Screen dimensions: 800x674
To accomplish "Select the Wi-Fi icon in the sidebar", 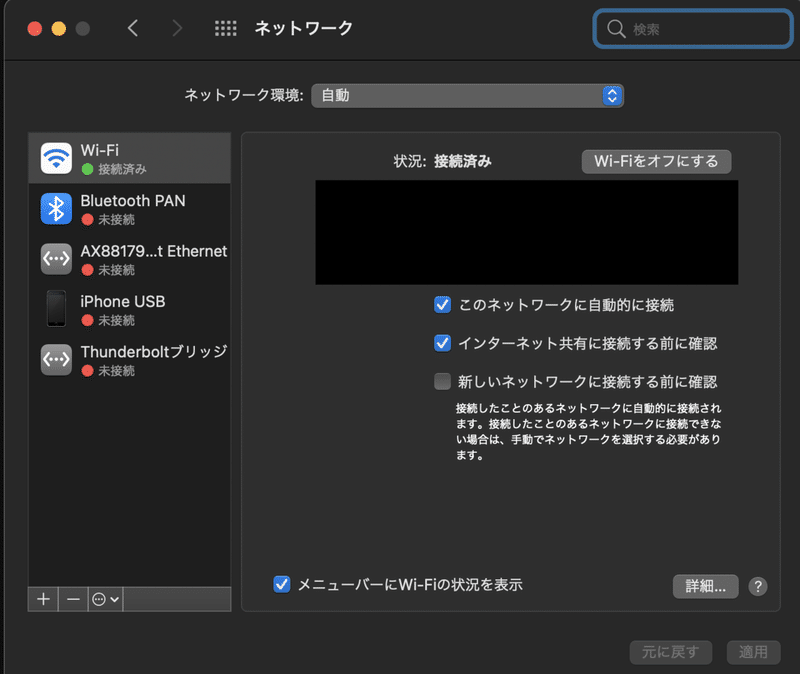I will pos(56,157).
